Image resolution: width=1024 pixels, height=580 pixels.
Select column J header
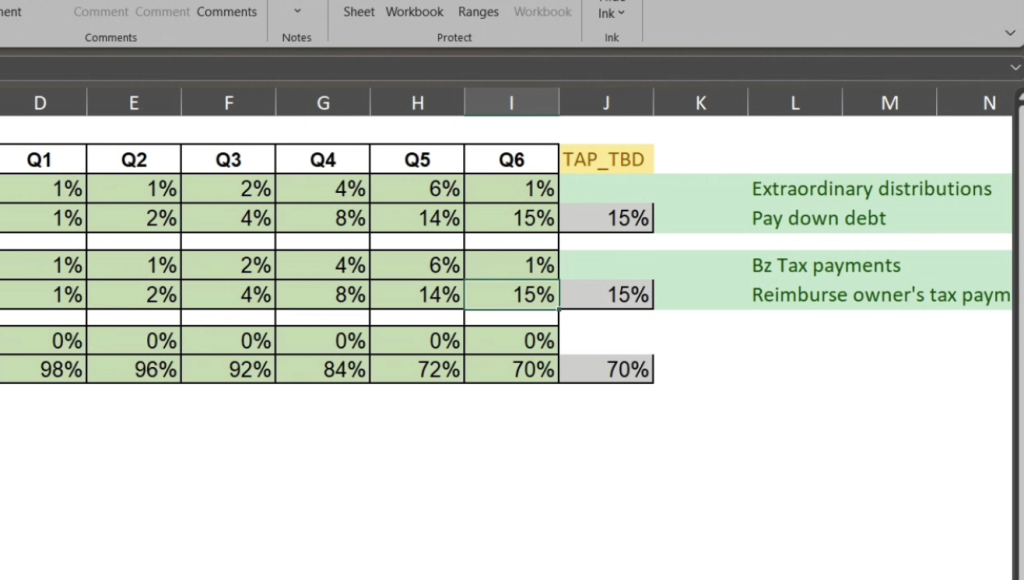pyautogui.click(x=606, y=103)
